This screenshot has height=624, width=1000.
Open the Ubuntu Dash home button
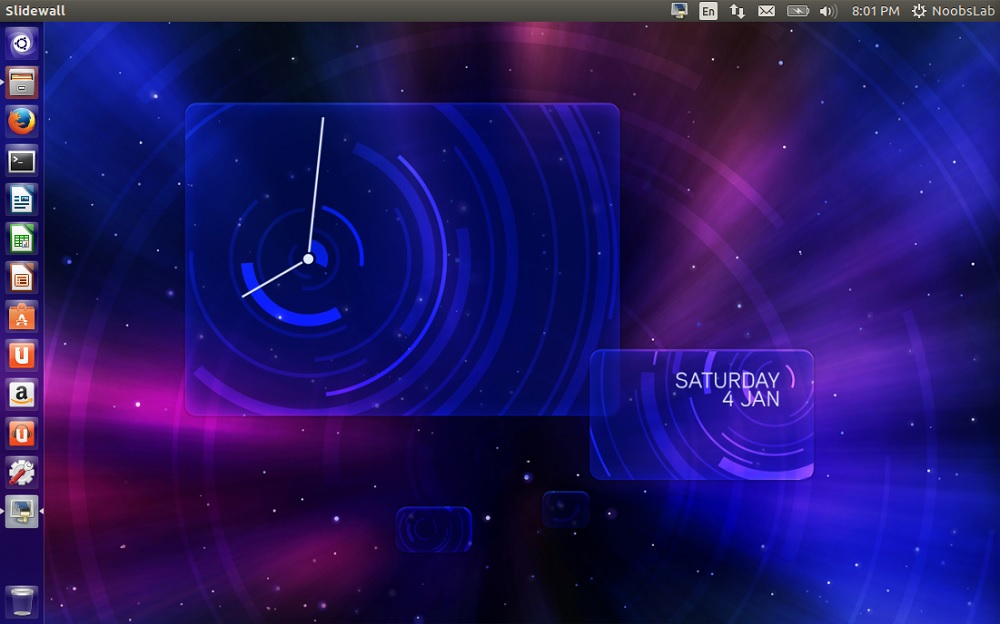click(x=22, y=43)
